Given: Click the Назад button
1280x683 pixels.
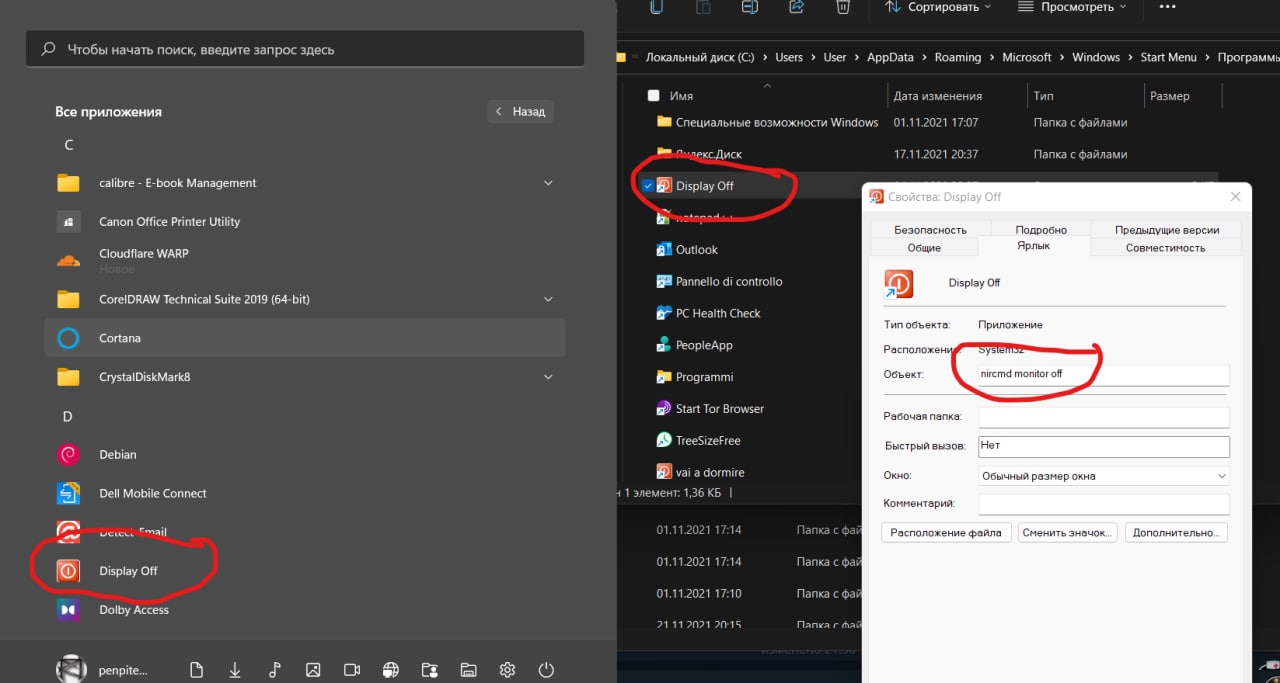Looking at the screenshot, I should click(x=521, y=112).
